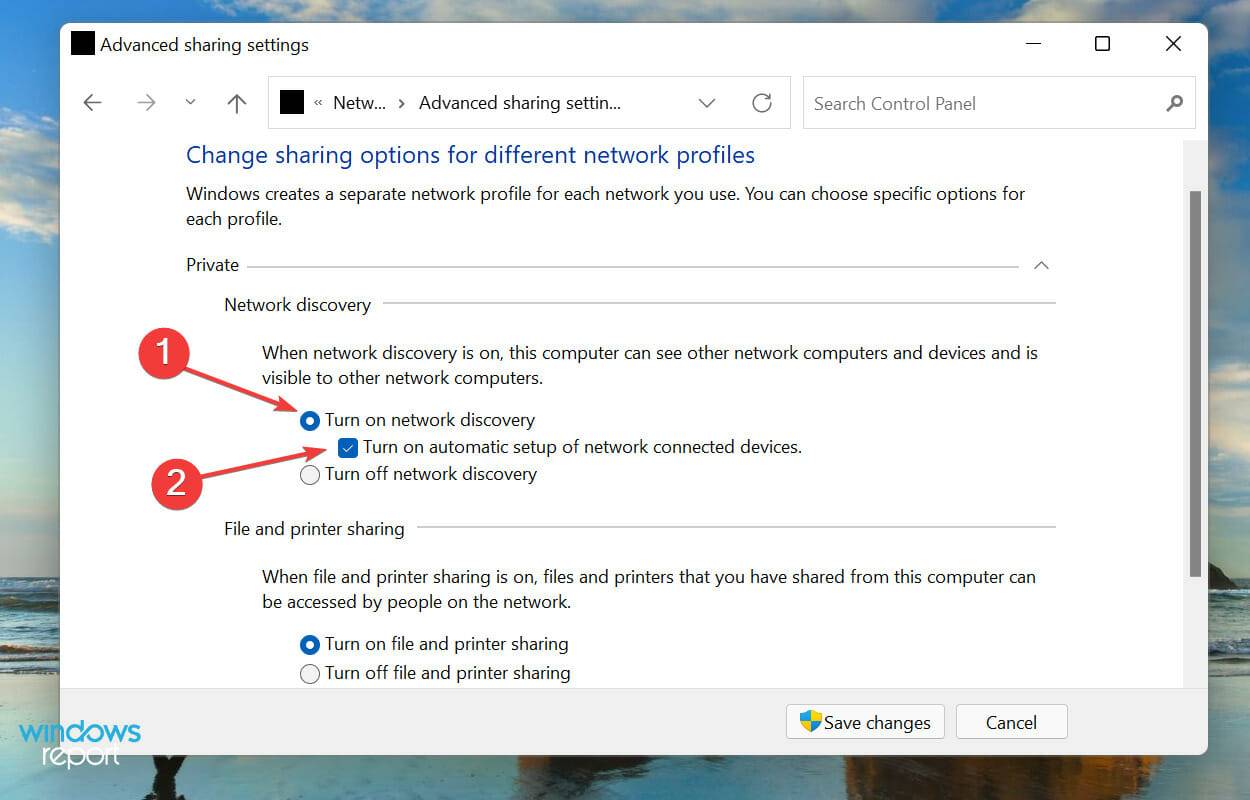Select Turn off file and printer sharing
The image size is (1250, 800).
click(310, 673)
